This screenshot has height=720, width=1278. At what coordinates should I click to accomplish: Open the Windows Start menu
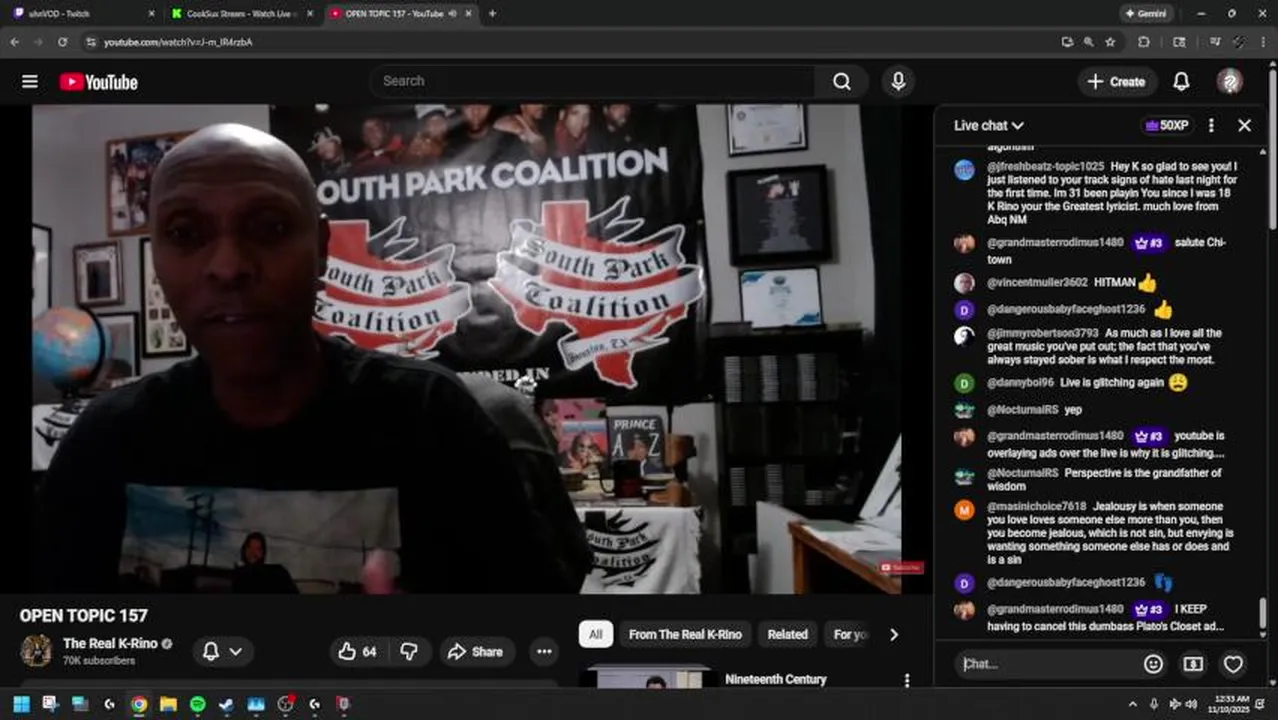[21, 704]
